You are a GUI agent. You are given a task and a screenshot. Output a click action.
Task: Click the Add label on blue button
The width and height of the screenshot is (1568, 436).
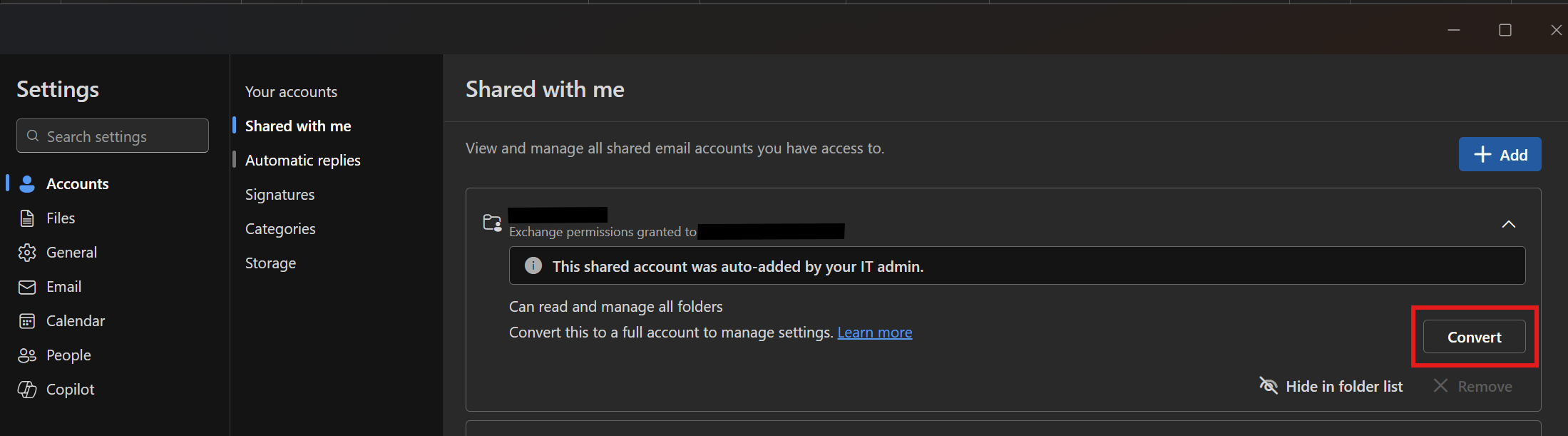[1513, 155]
